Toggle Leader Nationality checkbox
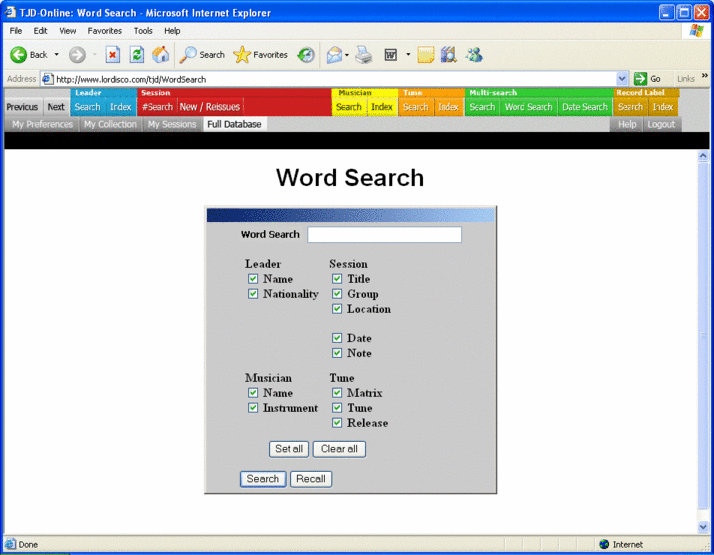 click(253, 294)
